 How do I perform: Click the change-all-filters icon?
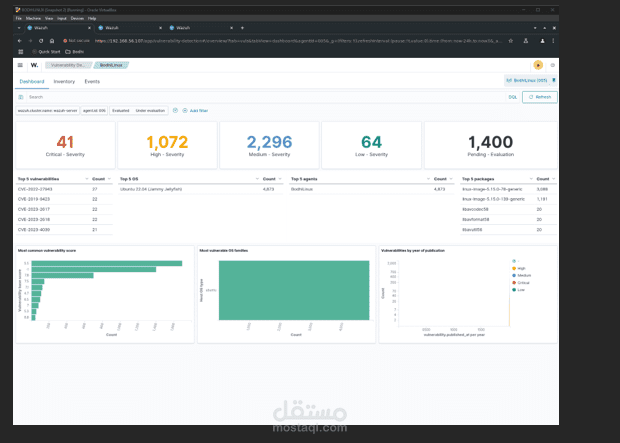point(175,110)
